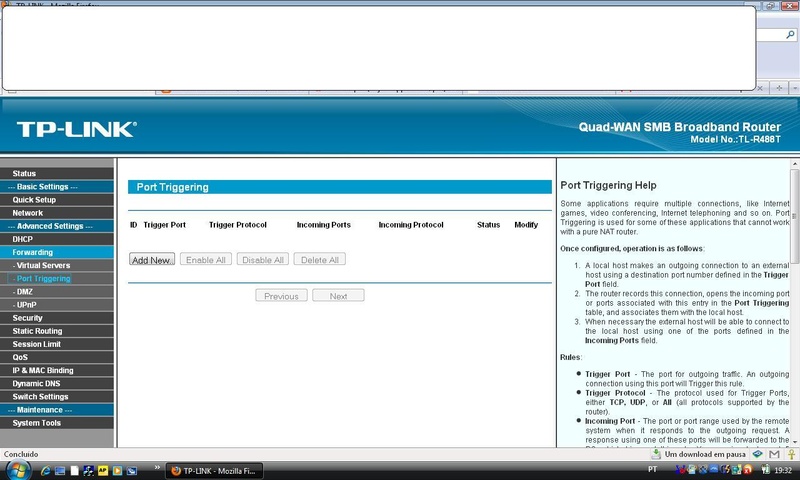Click the Next page button
Image resolution: width=800 pixels, height=480 pixels.
tap(338, 296)
